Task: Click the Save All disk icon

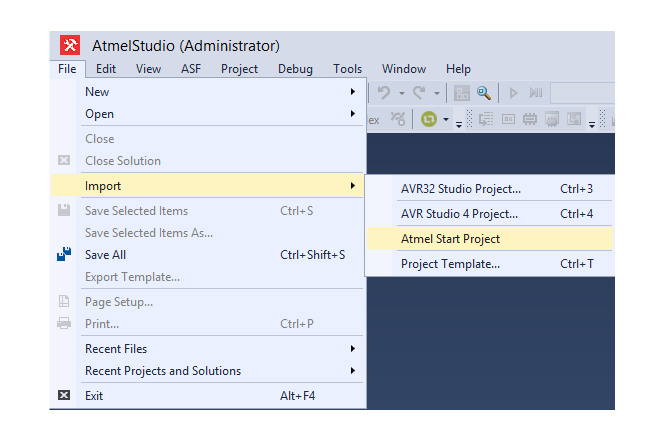Action: coord(64,254)
